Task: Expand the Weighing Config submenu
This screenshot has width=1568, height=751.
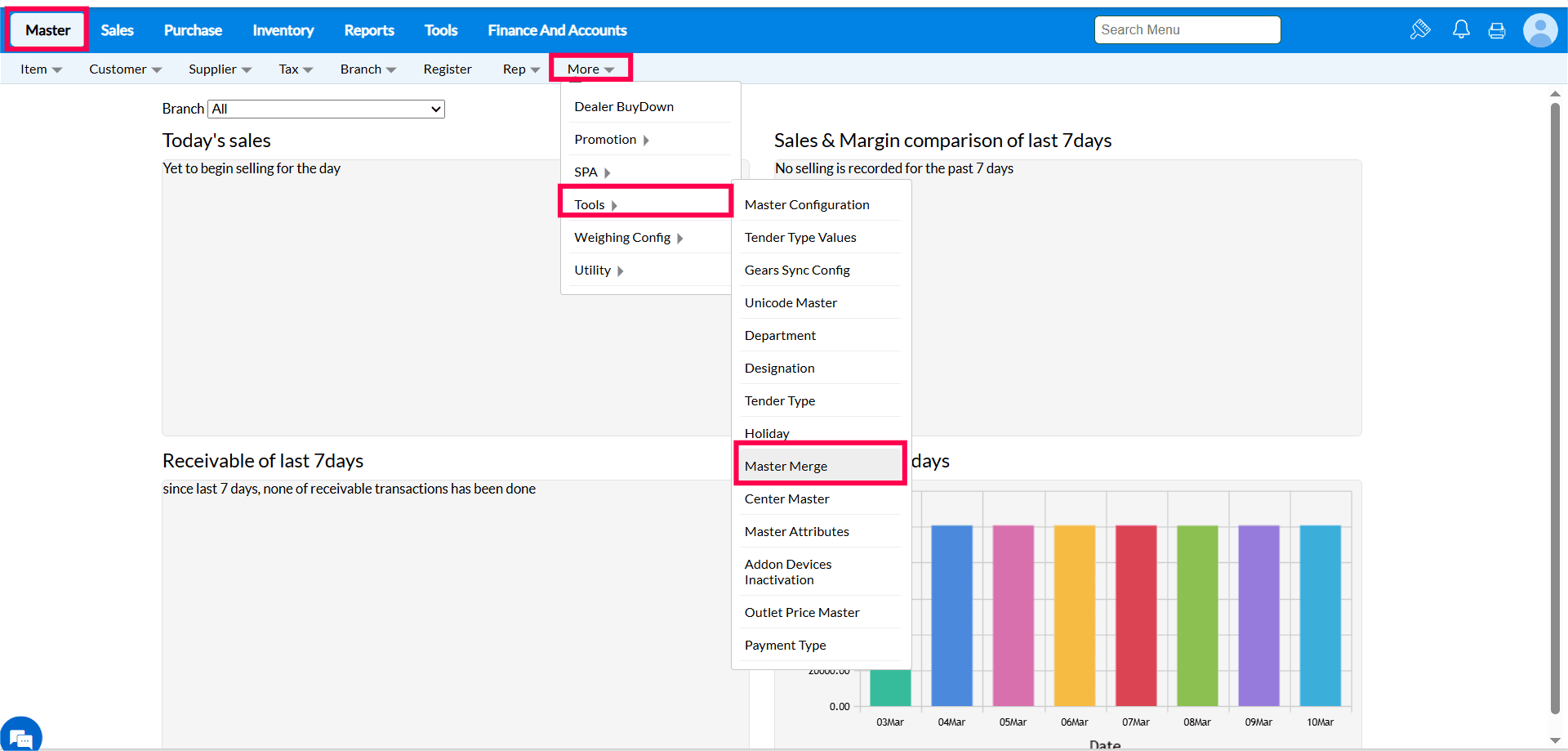Action: [x=628, y=238]
